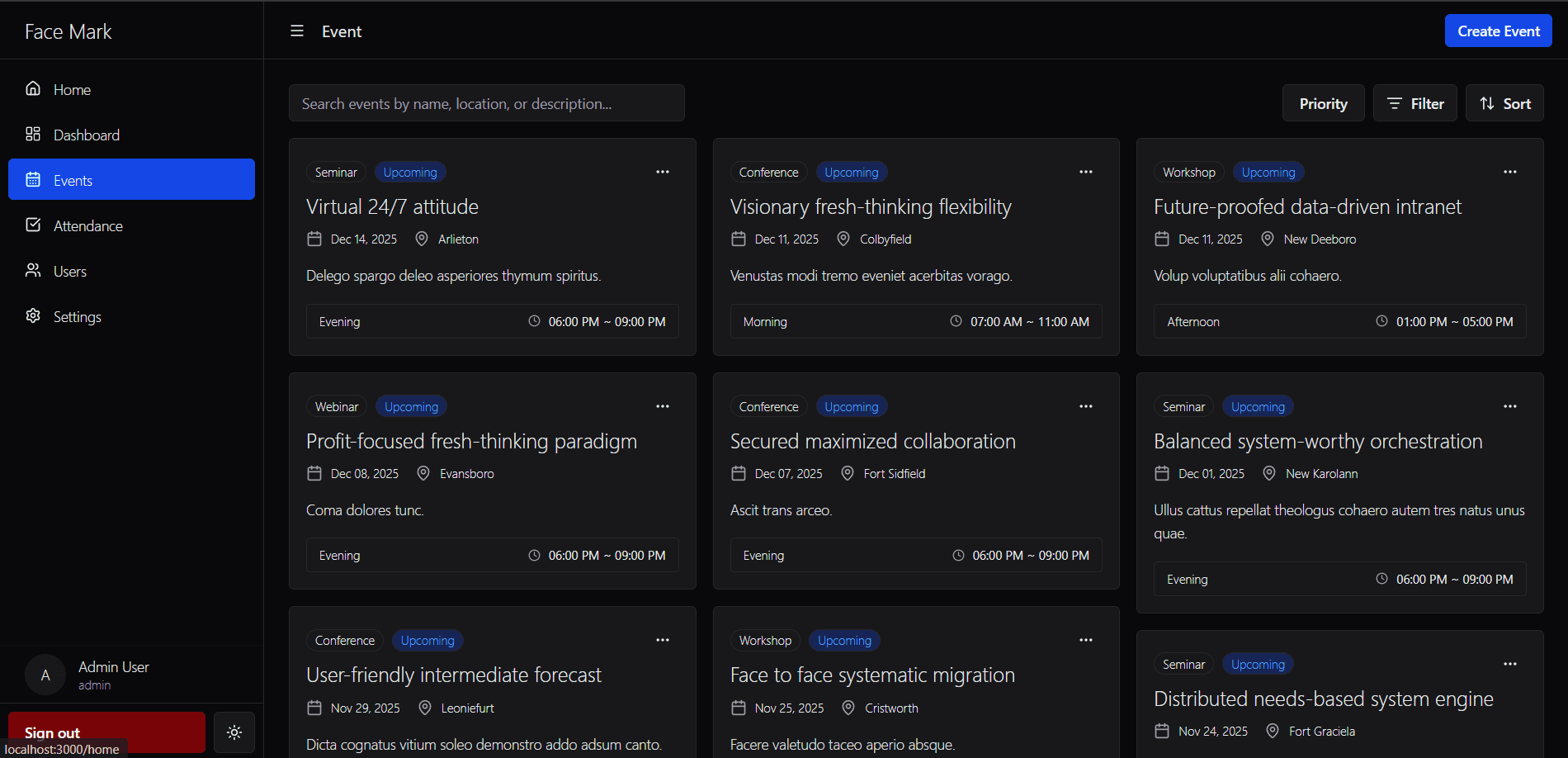Image resolution: width=1568 pixels, height=758 pixels.
Task: Click the clock icon in the Evening time slot
Action: coord(533,321)
